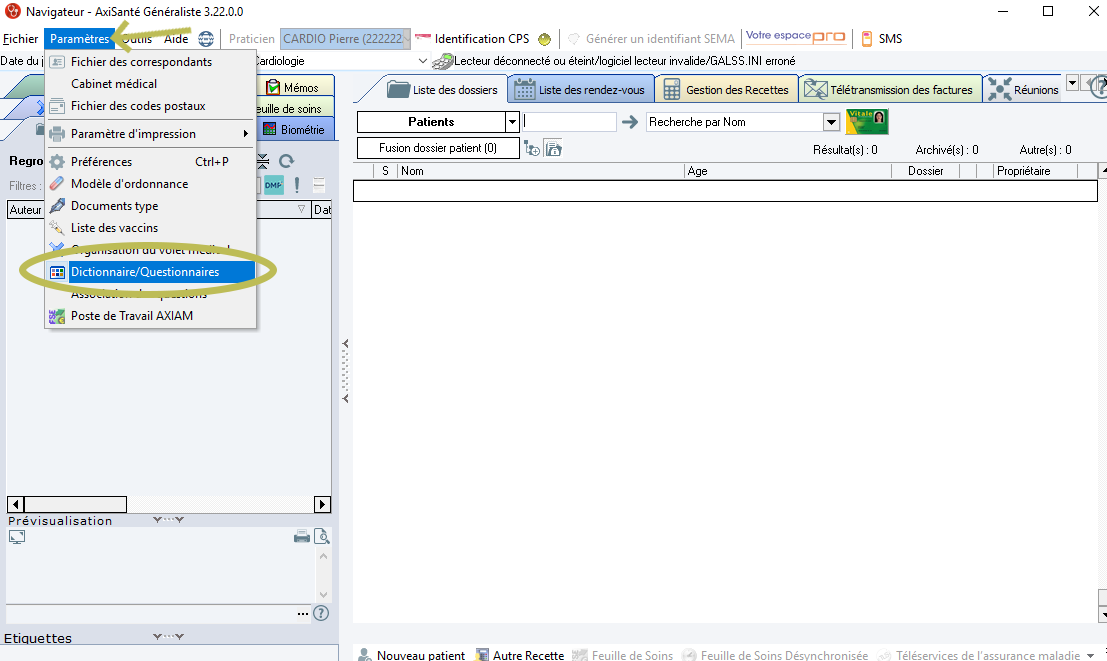This screenshot has height=661, width=1107.
Task: Open Votre espace pro link
Action: point(796,37)
